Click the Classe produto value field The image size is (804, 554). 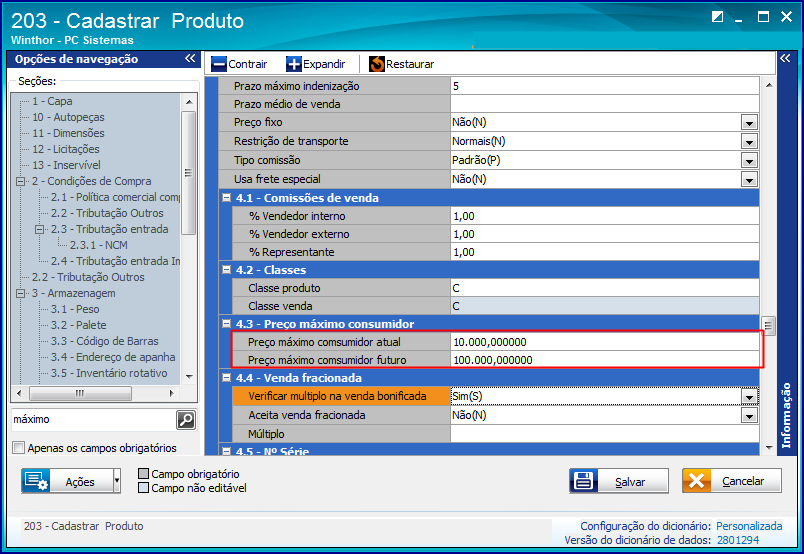(x=605, y=288)
